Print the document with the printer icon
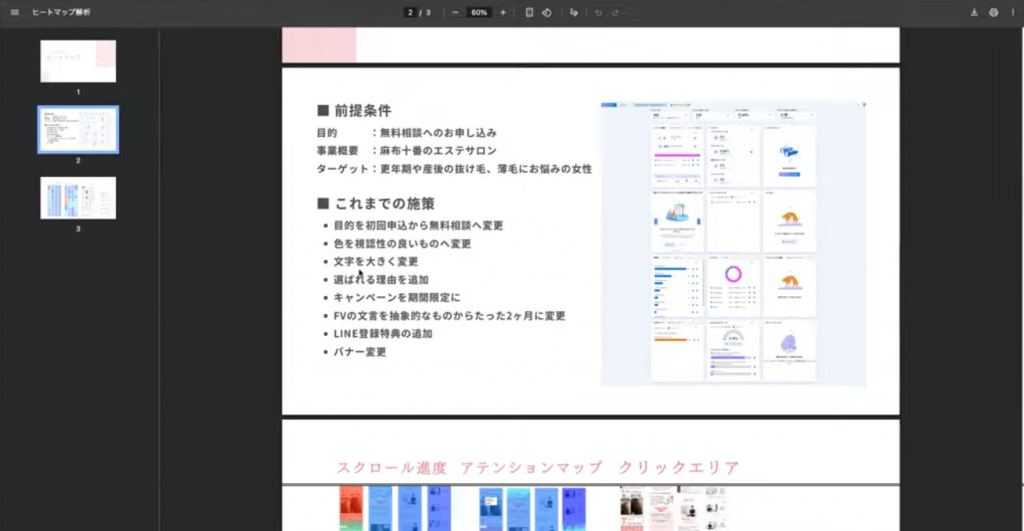Viewport: 1024px width, 531px height. pos(993,12)
